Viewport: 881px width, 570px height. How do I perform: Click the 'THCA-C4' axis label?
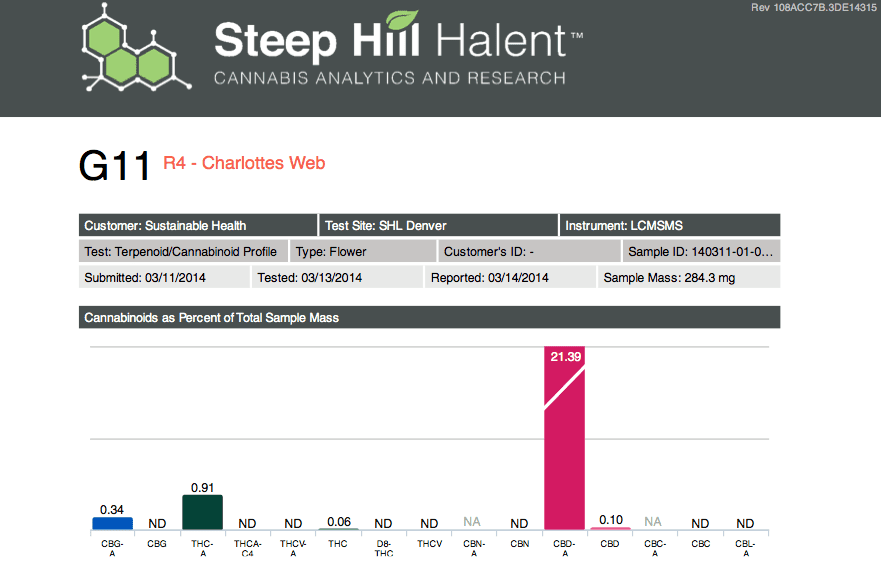click(x=248, y=548)
